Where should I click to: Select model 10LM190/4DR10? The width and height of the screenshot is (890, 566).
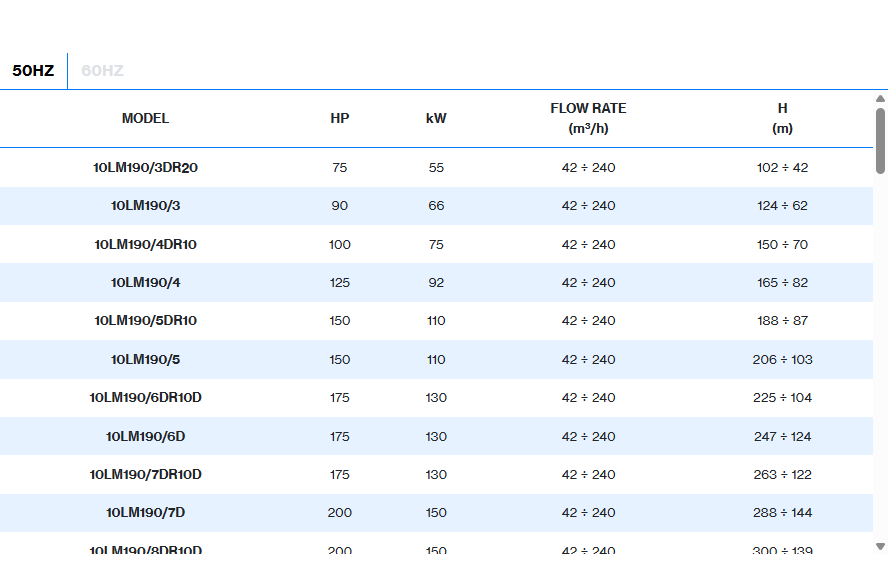pos(145,245)
